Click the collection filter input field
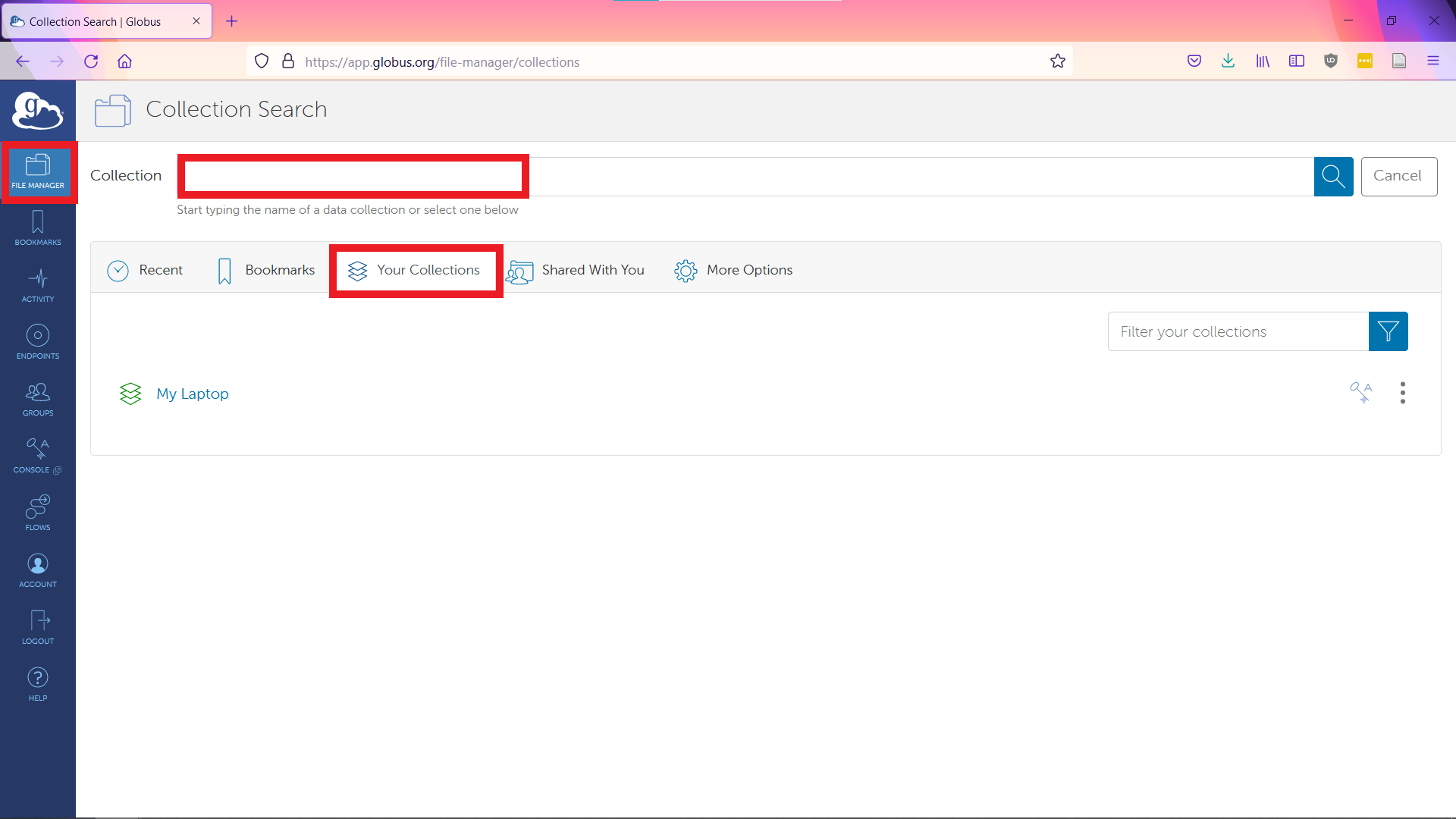This screenshot has height=819, width=1456. 1236,331
